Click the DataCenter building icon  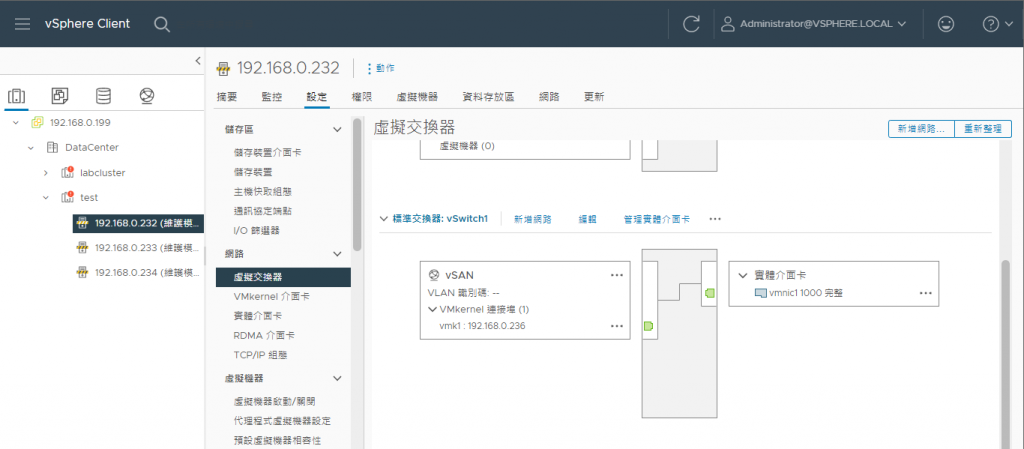[52, 147]
